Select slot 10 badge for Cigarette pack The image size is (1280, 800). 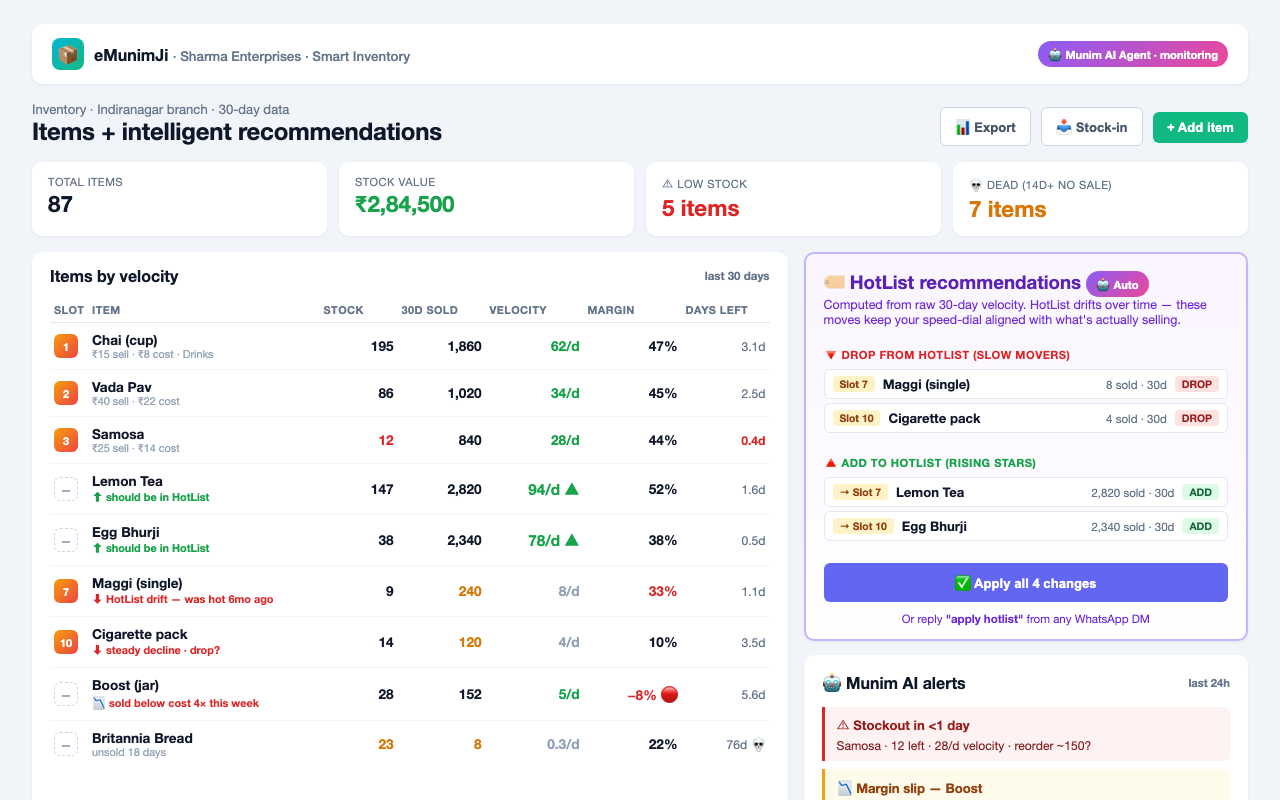coord(66,643)
